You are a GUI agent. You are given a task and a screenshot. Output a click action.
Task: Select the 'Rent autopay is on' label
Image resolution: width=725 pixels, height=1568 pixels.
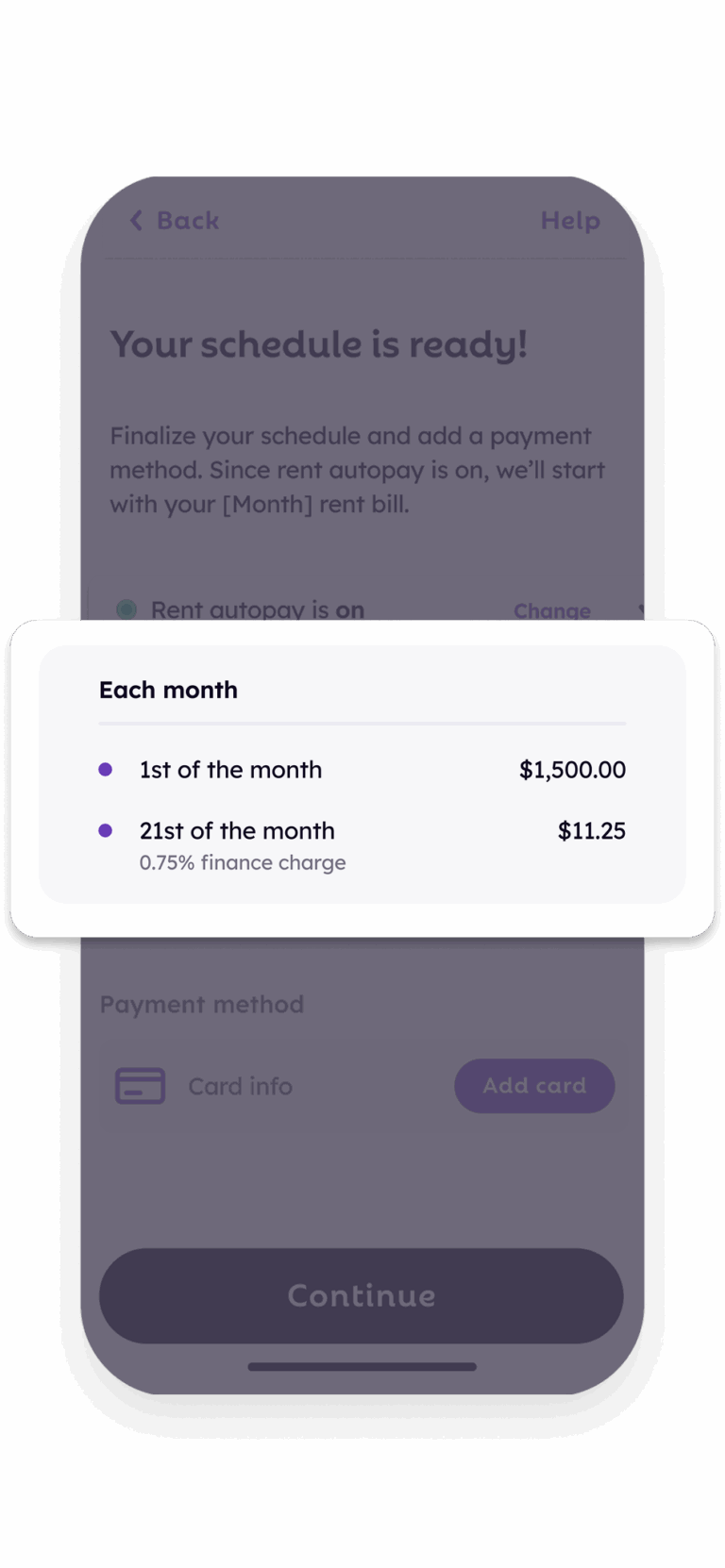tap(258, 609)
